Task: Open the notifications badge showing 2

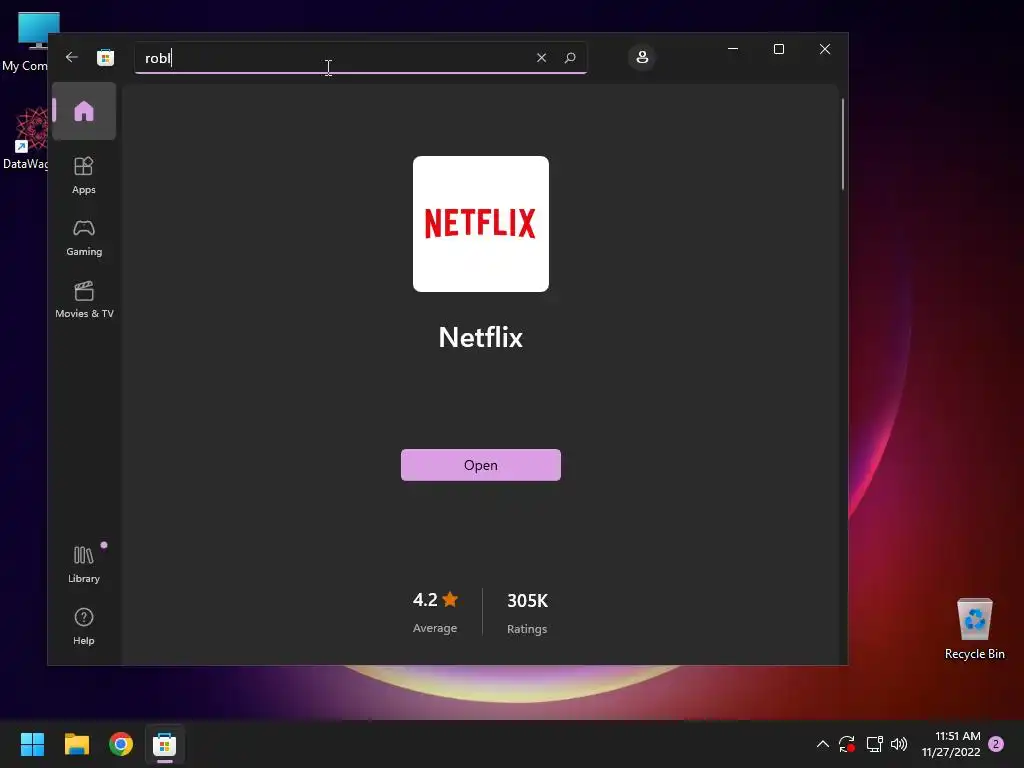Action: click(x=996, y=744)
